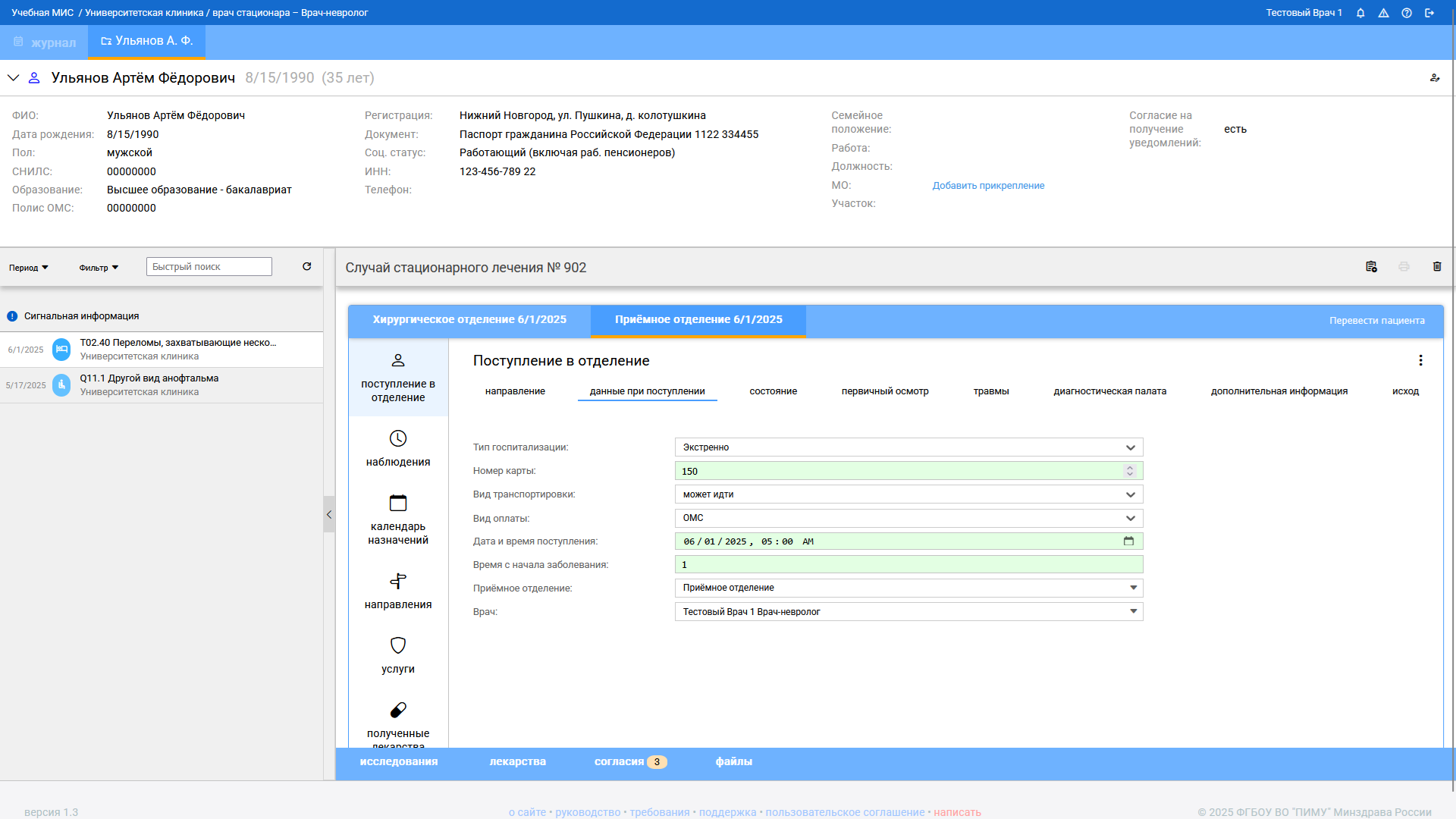
Task: Click the Перевести пациента button
Action: click(x=1376, y=320)
